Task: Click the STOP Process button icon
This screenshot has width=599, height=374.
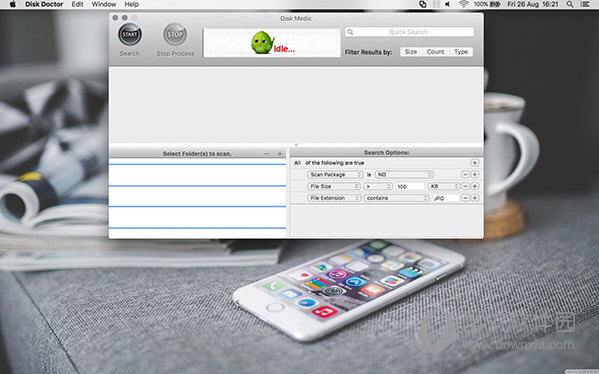Action: pyautogui.click(x=175, y=34)
